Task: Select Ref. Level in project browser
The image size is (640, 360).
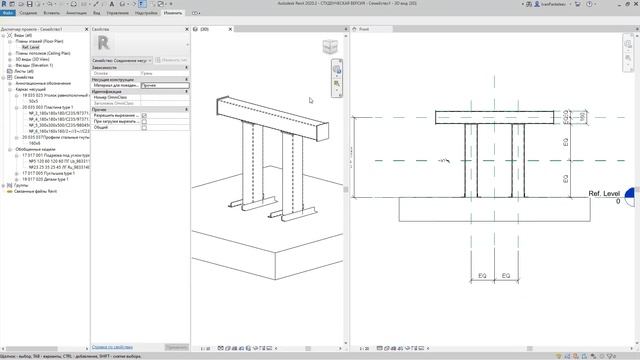Action: coord(31,47)
